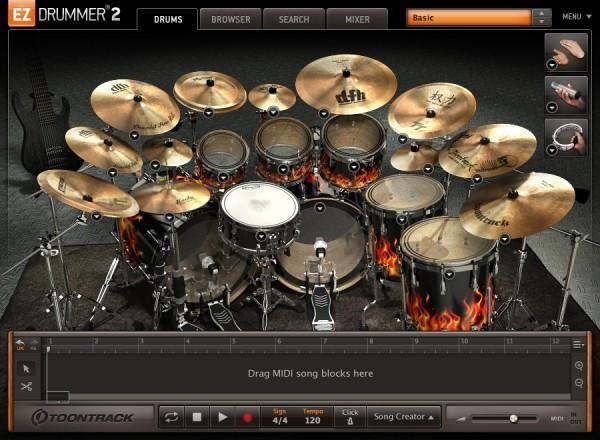Click the snare drum head

(x=259, y=205)
